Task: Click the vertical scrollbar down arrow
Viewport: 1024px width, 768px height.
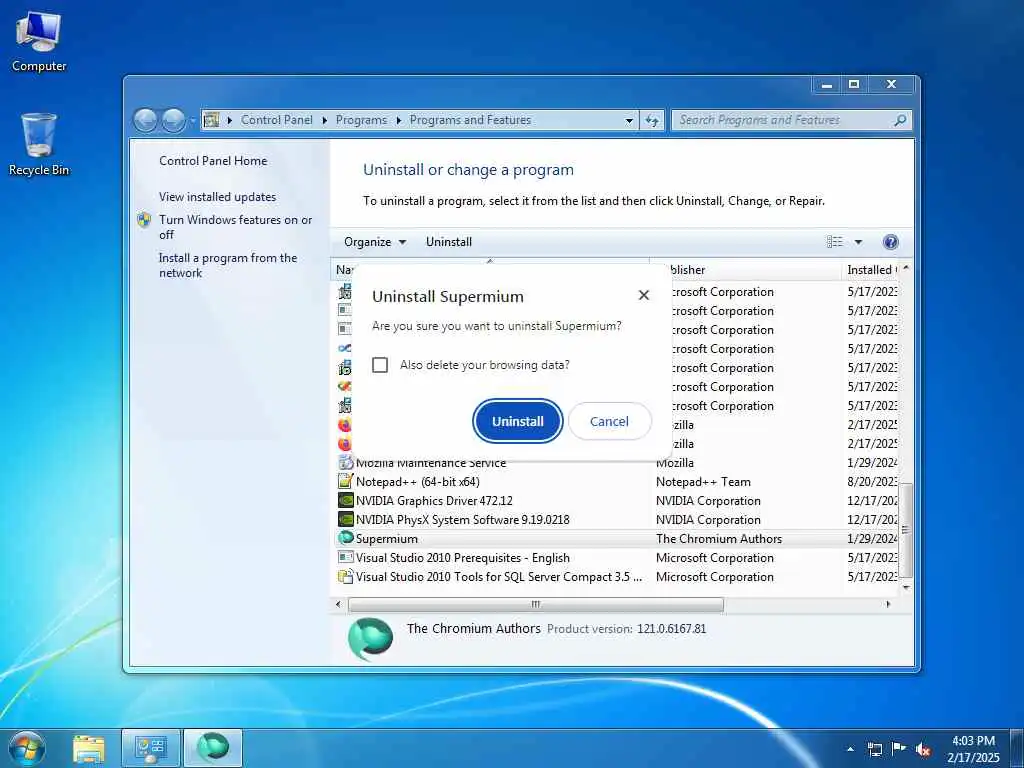Action: (x=906, y=588)
